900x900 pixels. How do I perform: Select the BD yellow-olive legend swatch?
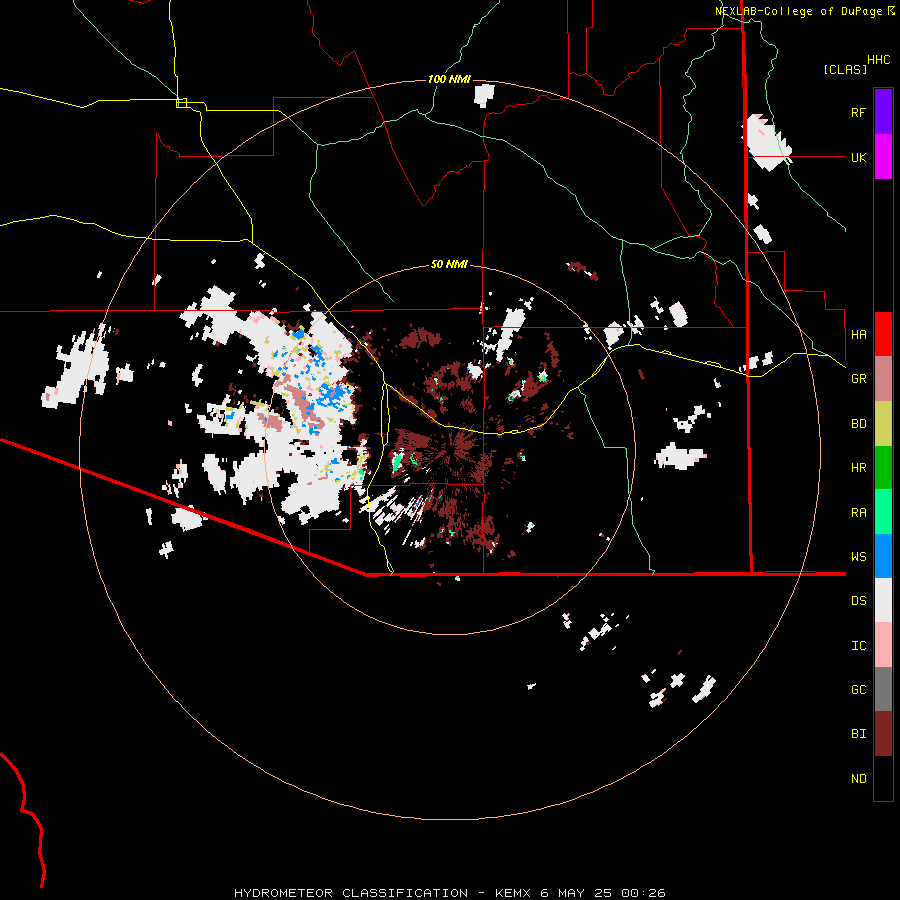click(x=883, y=424)
